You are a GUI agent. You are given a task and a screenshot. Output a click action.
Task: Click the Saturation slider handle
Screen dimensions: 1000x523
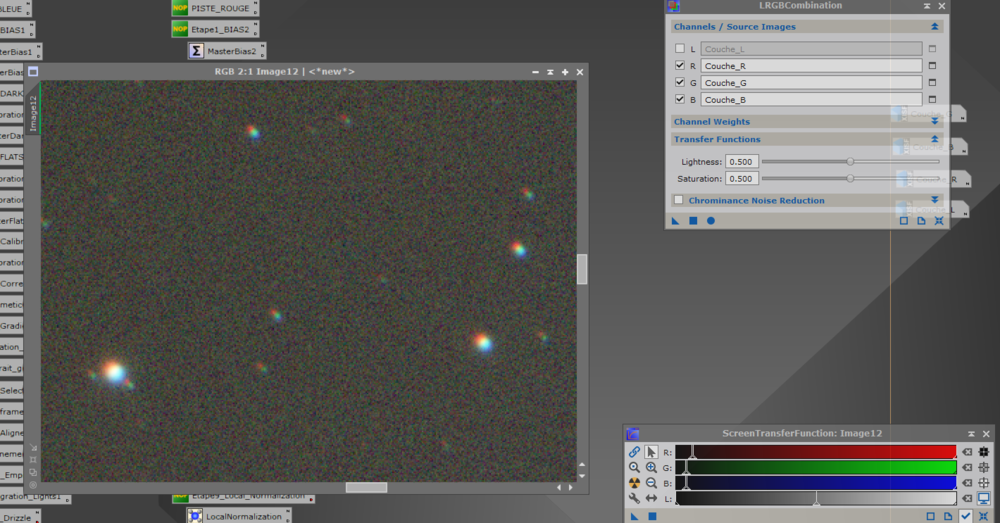coord(850,179)
